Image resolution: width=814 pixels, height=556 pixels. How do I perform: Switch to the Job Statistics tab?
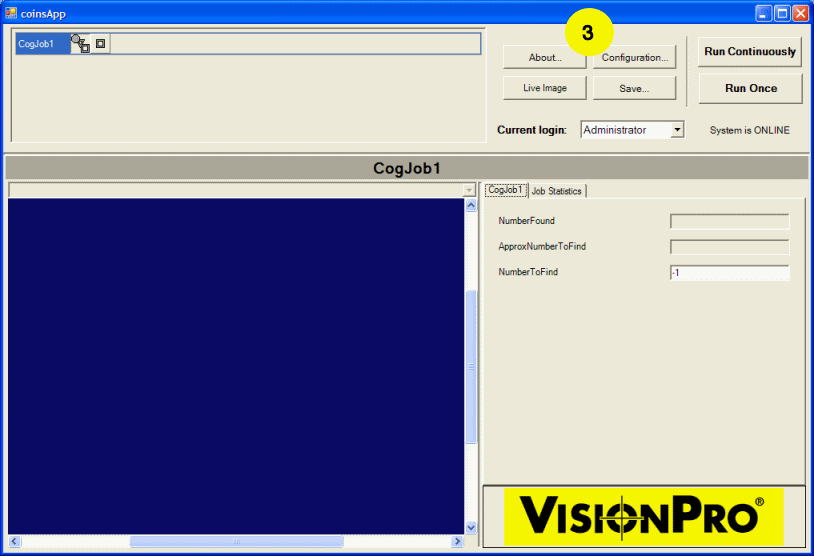556,191
